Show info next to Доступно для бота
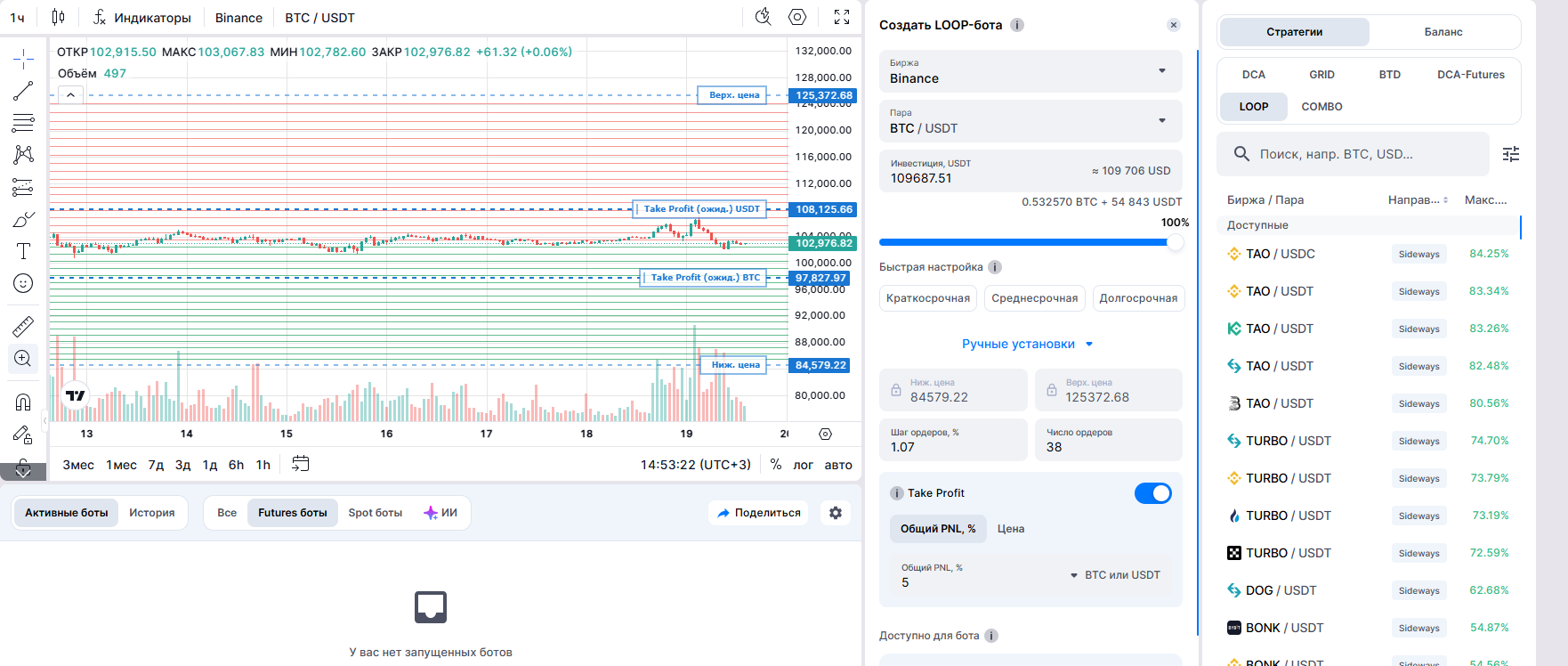 point(991,636)
